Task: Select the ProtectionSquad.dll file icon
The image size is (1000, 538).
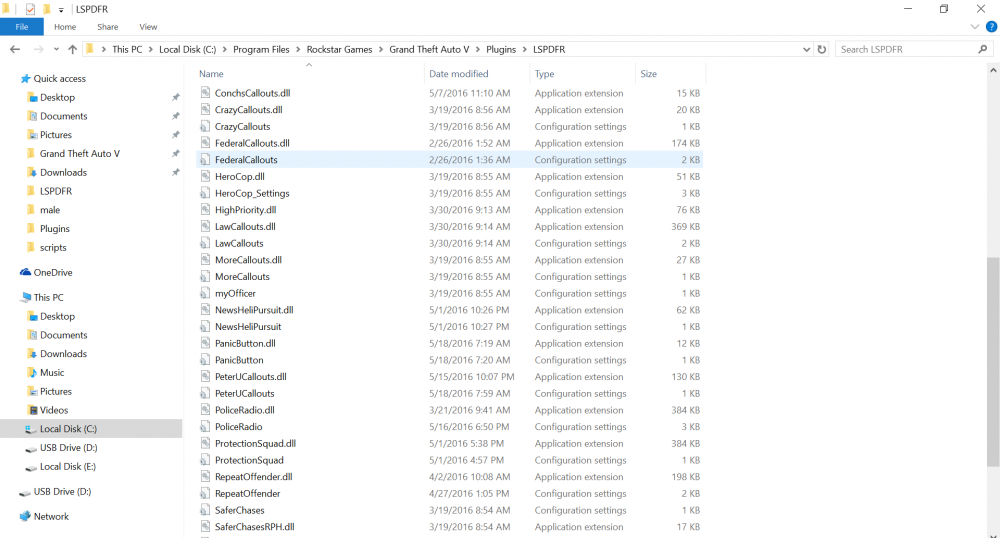Action: [205, 443]
